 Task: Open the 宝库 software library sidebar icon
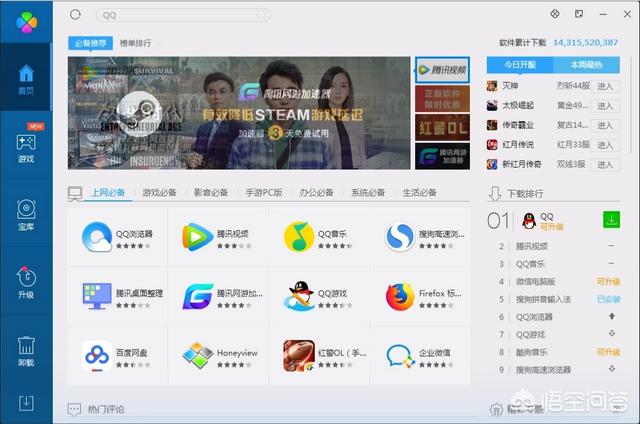coord(26,215)
